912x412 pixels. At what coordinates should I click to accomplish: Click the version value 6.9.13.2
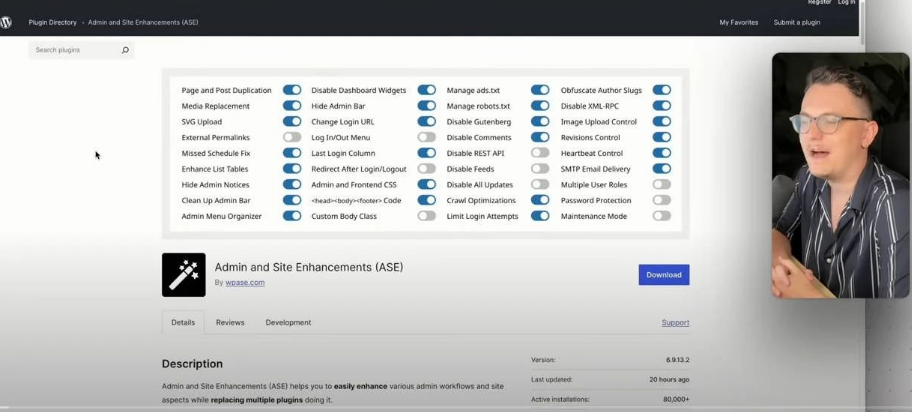678,360
